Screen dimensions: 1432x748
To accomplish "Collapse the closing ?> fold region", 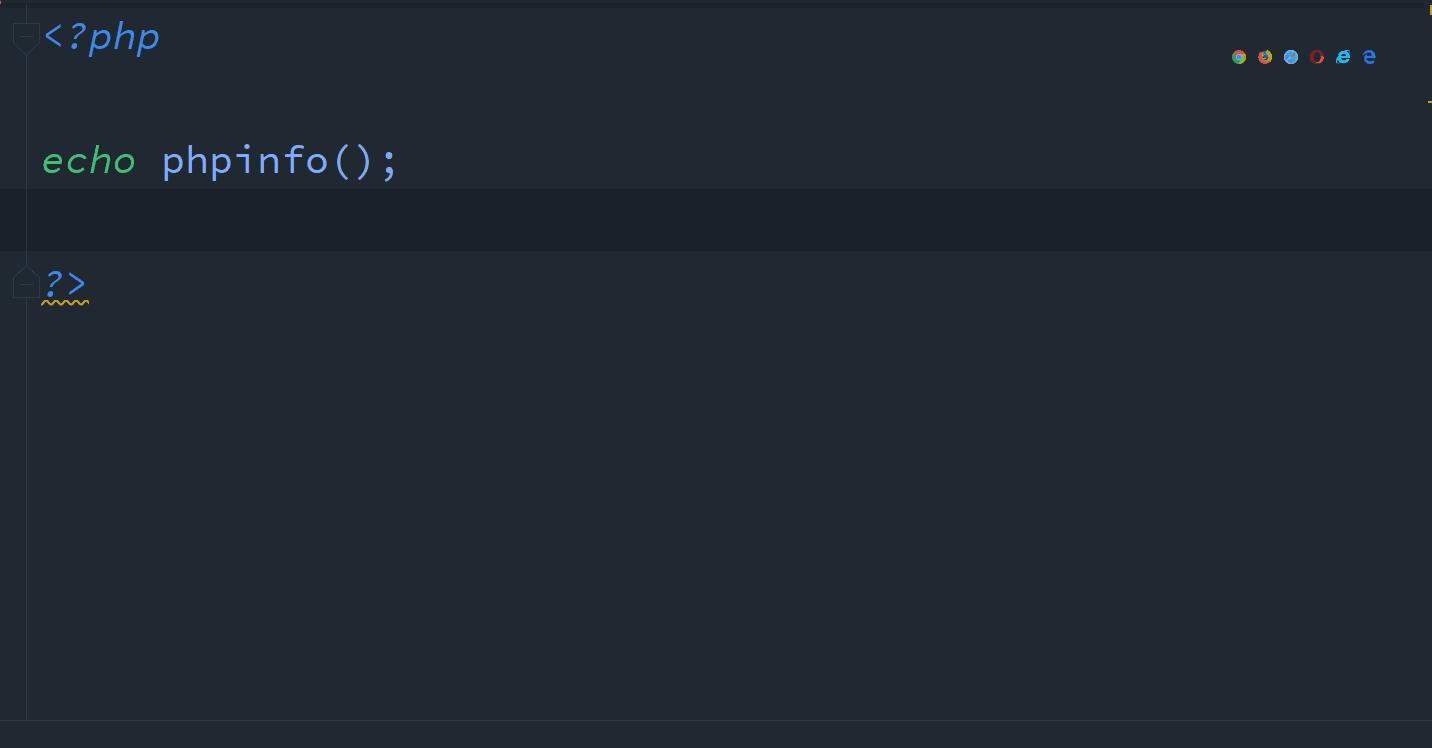I will click(26, 282).
